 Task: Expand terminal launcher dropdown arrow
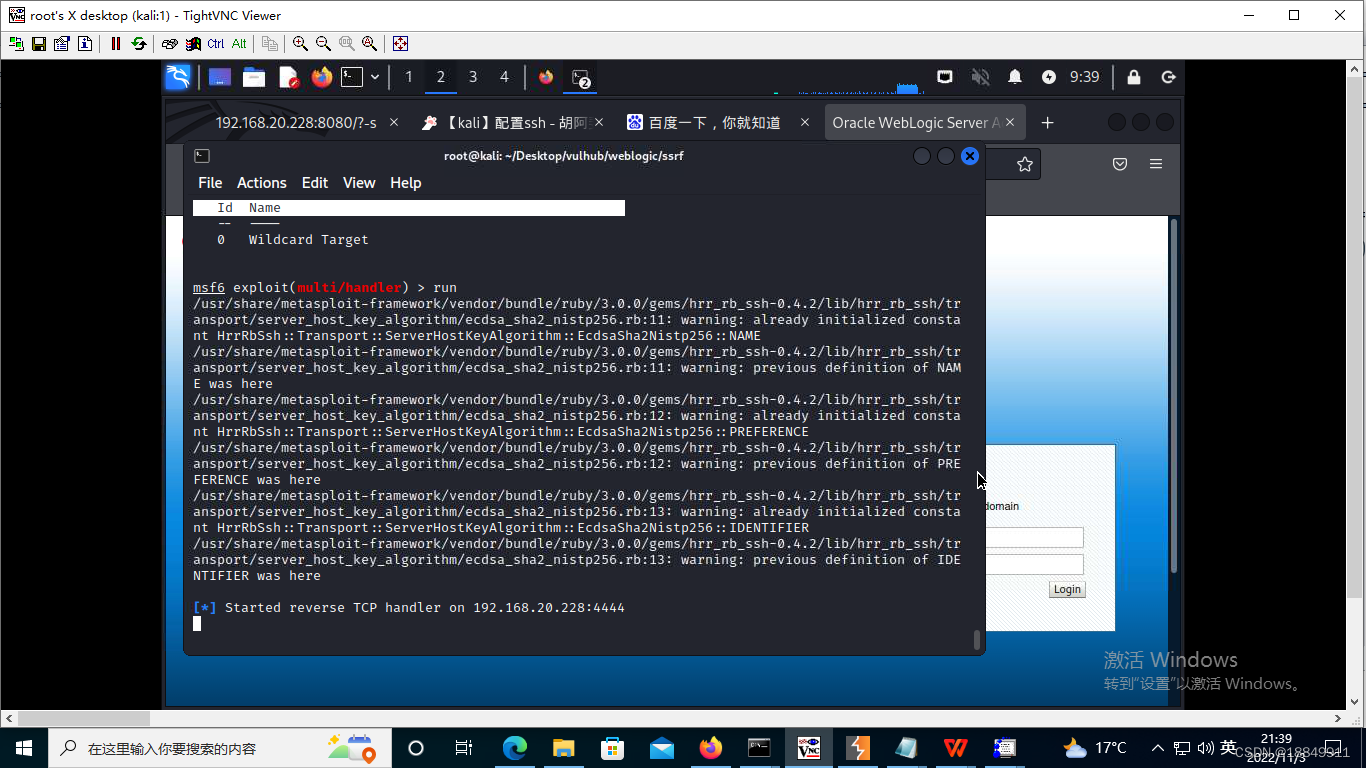pyautogui.click(x=375, y=77)
